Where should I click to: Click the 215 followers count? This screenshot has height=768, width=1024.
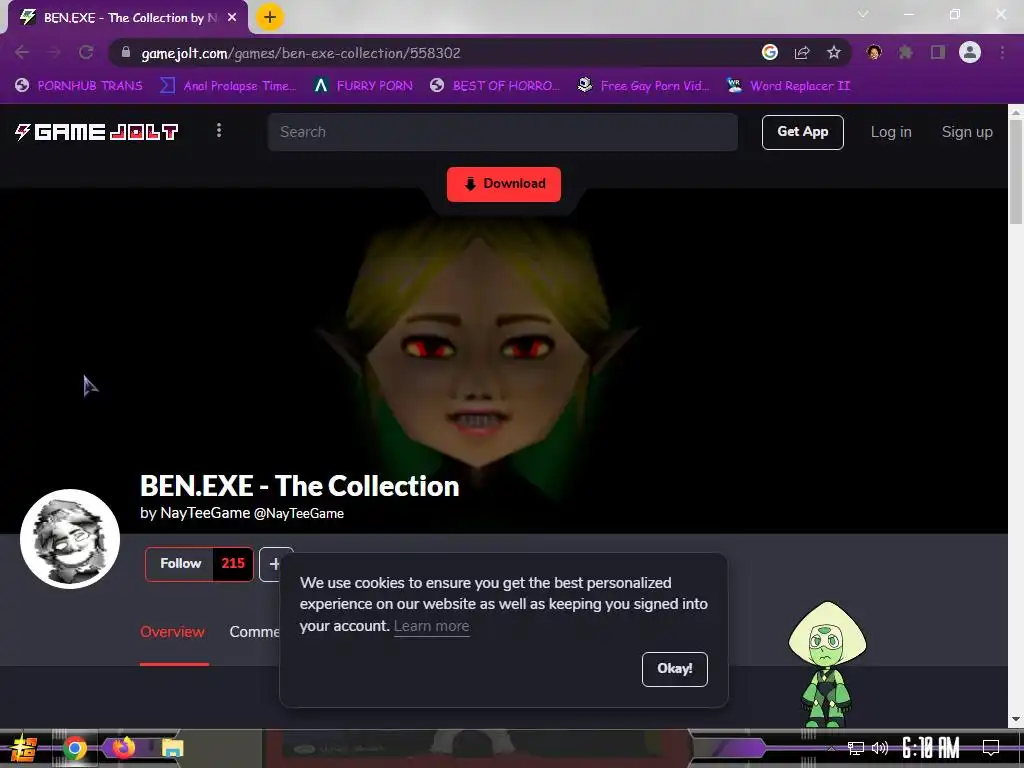[x=232, y=564]
